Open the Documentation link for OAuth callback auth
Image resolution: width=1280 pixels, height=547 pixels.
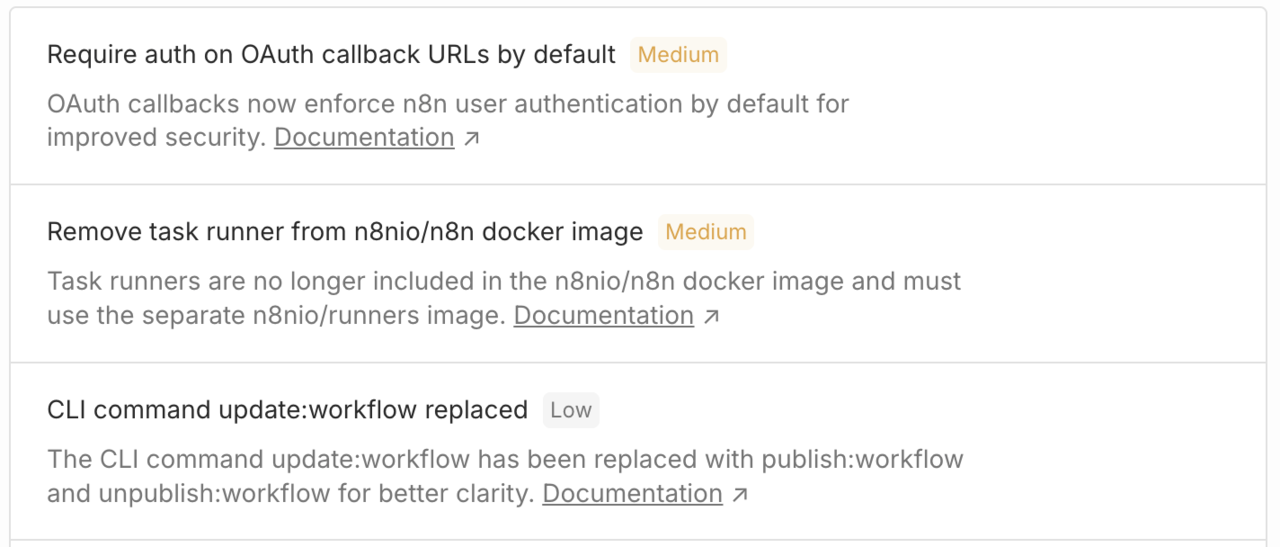[364, 138]
